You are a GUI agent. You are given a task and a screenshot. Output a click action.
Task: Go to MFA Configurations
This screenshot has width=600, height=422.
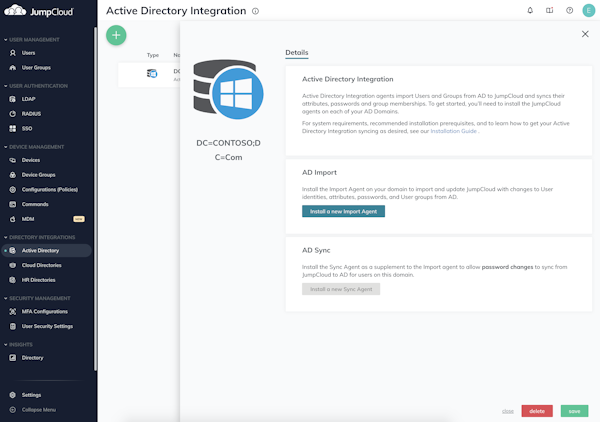click(x=44, y=311)
